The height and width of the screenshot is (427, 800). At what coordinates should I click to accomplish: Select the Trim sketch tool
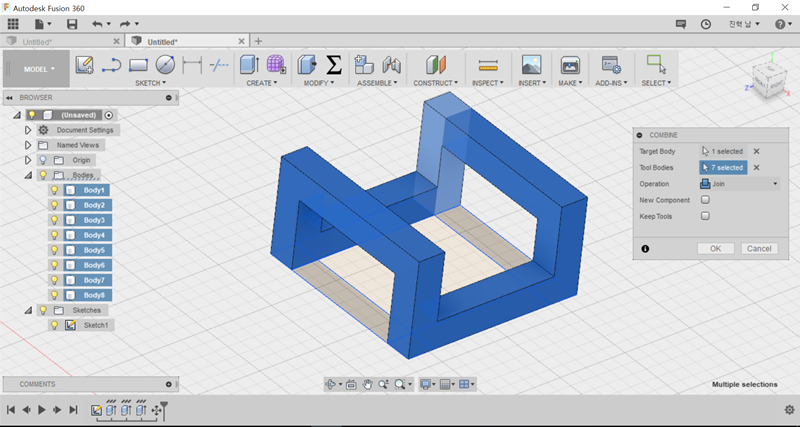[219, 65]
